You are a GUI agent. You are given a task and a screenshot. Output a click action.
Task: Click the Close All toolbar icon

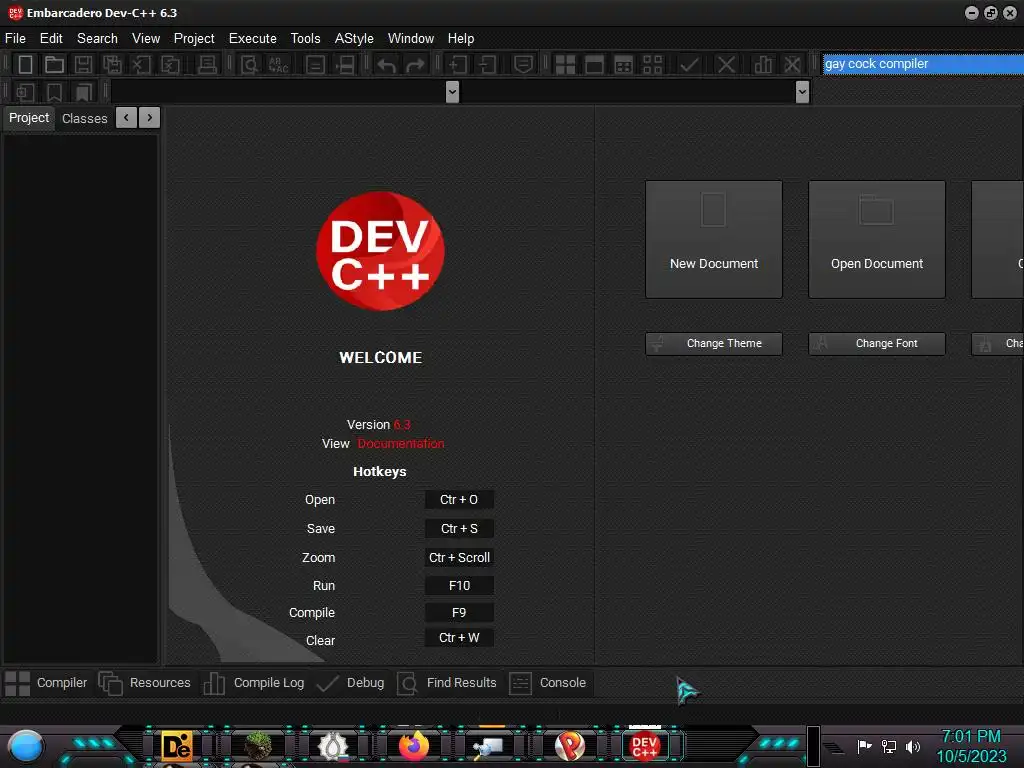pos(170,64)
